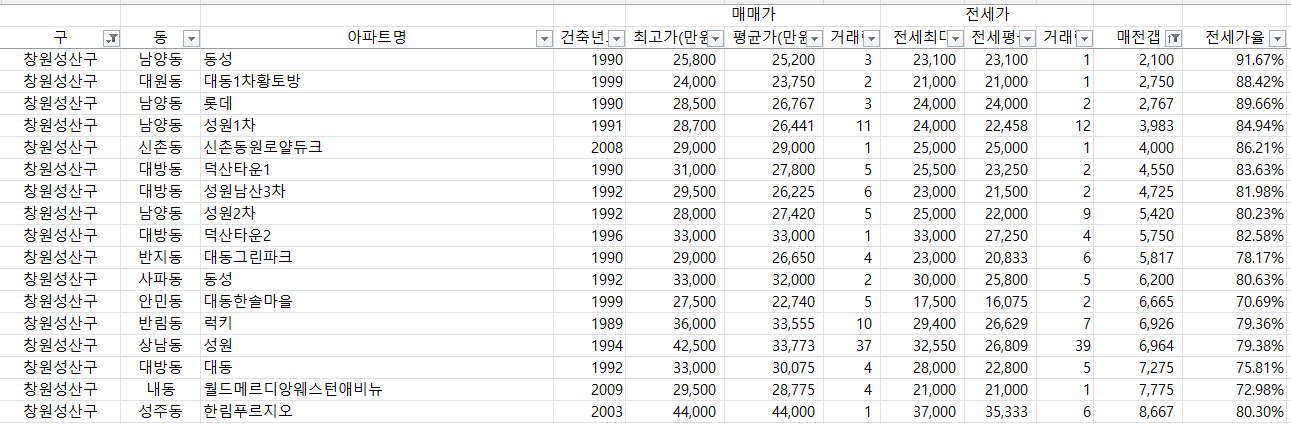This screenshot has width=1291, height=424.
Task: Select apartment cell 성원2차
Action: (x=378, y=213)
